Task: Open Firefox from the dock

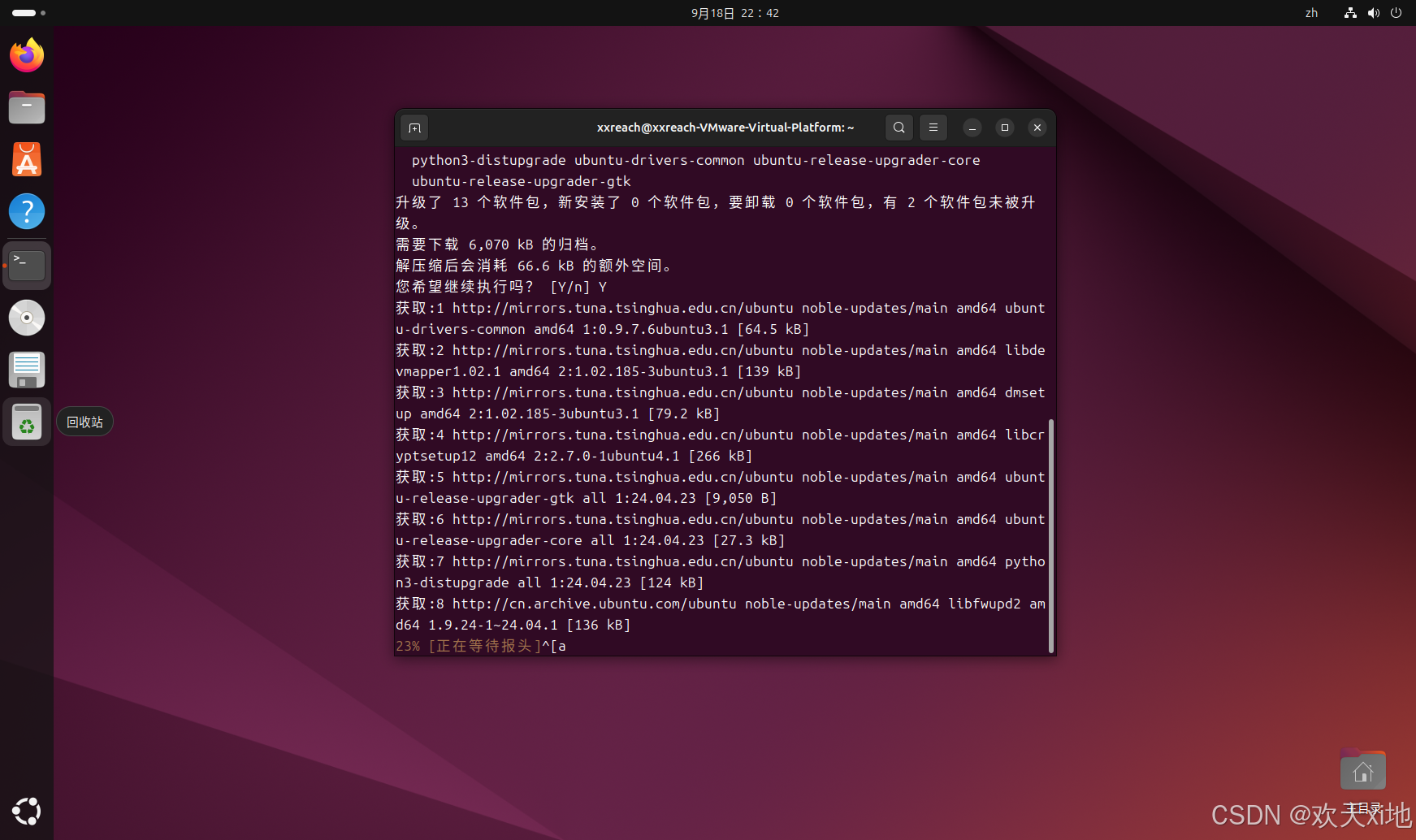Action: 27,55
